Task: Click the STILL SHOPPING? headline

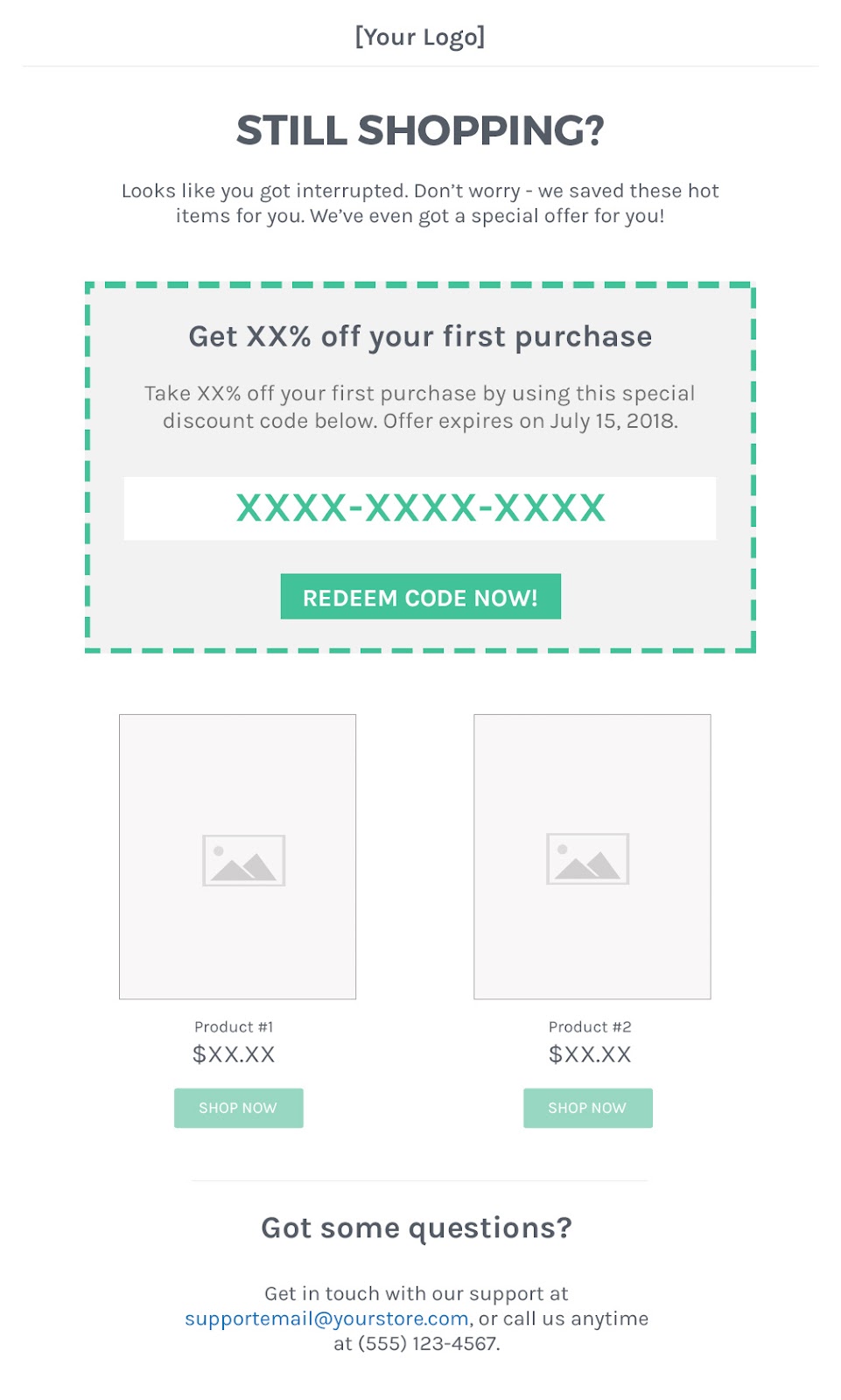Action: [420, 130]
